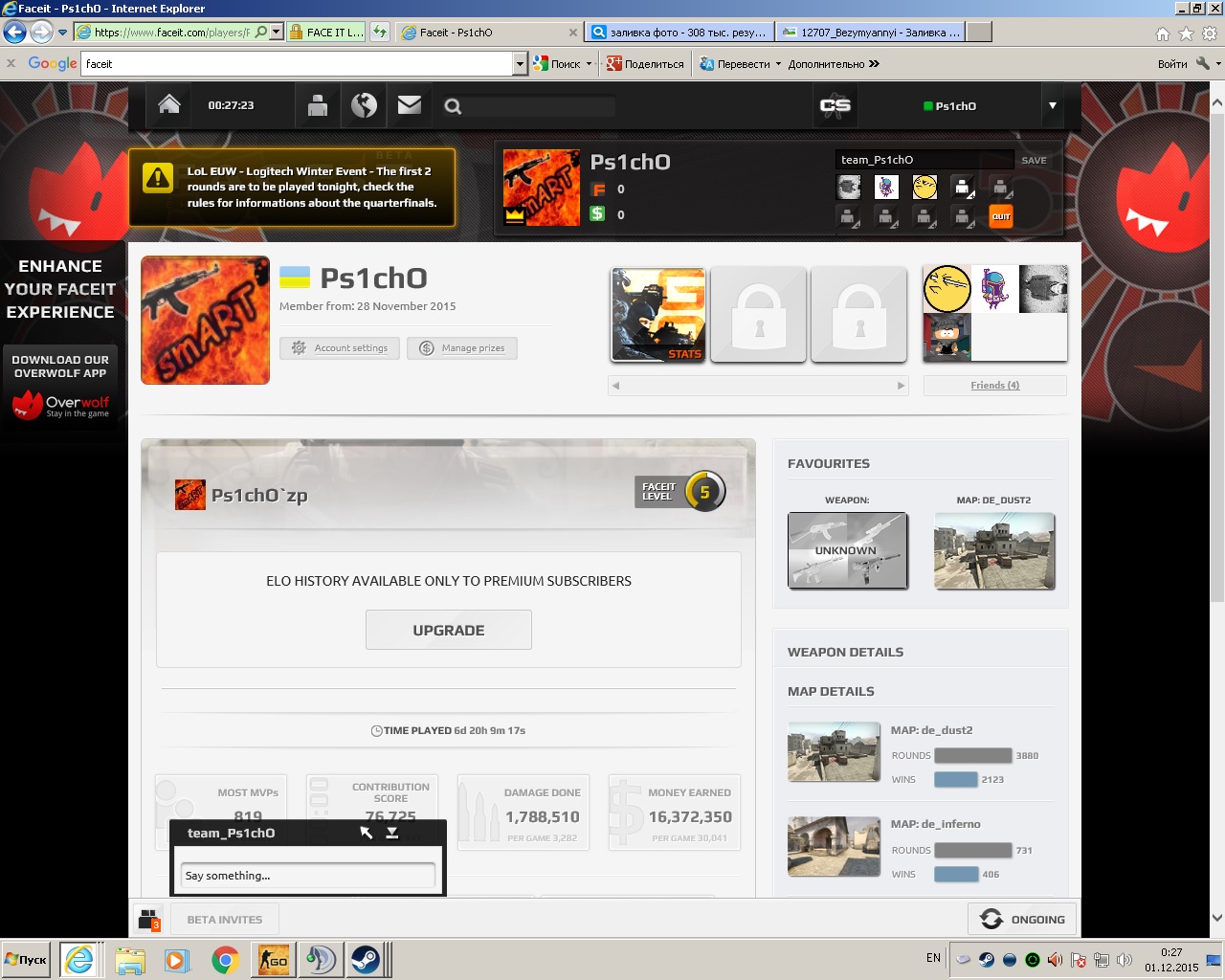1225x980 pixels.
Task: Click the de_dust2 ROUNDS bar
Action: click(x=972, y=755)
